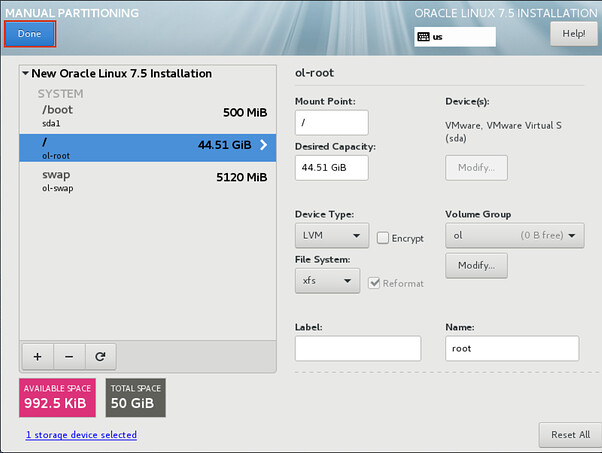Click the VMware Virtual S (sda) device text

(503, 132)
